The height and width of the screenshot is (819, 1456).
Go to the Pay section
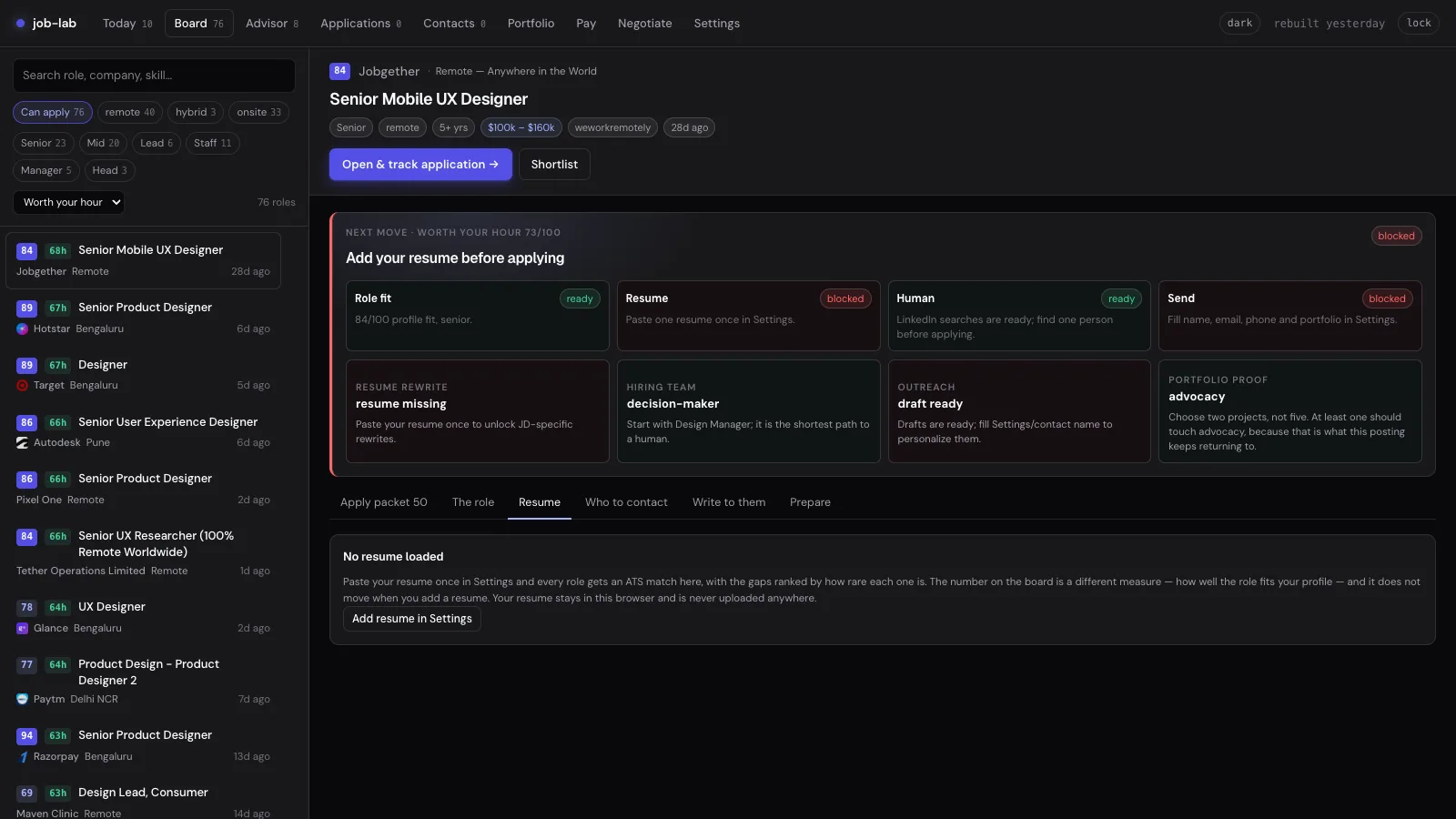coord(586,24)
